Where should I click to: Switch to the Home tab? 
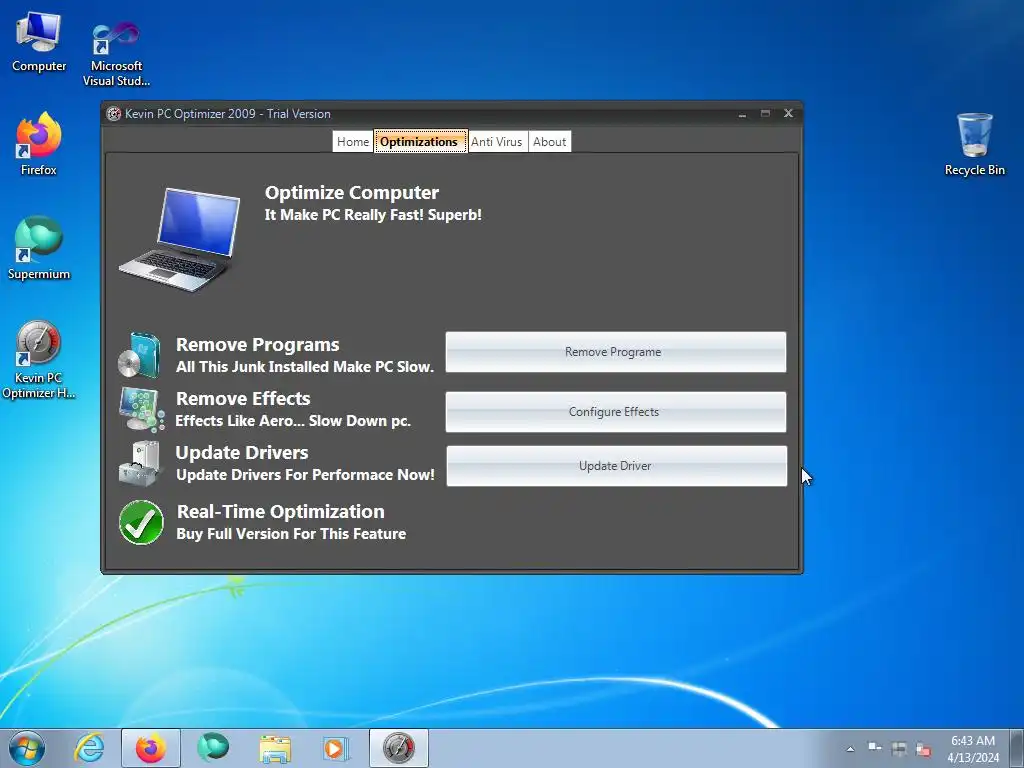pos(353,142)
